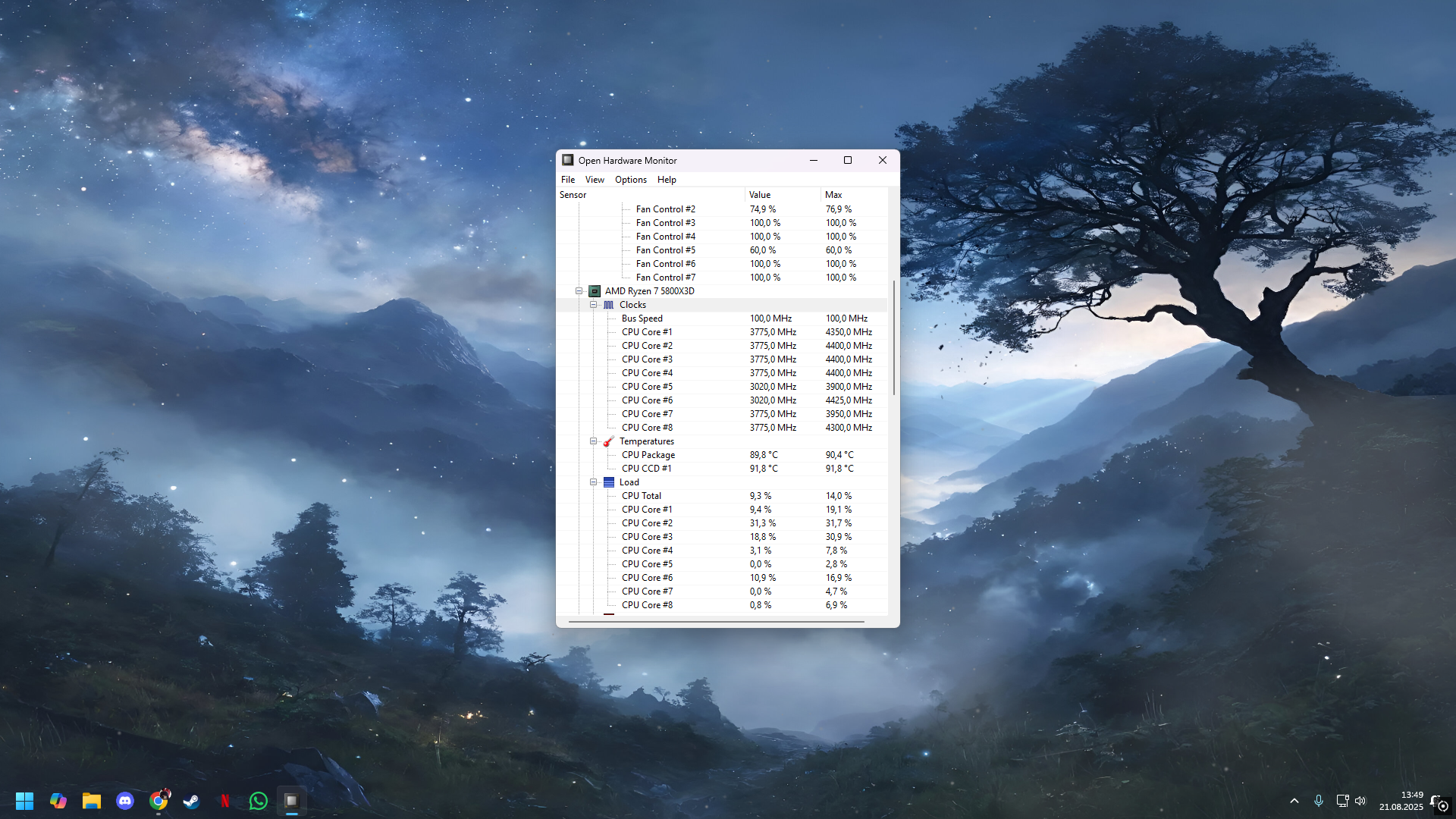This screenshot has height=819, width=1456.
Task: Select the CPU CCD #1 temperature row
Action: pyautogui.click(x=722, y=469)
